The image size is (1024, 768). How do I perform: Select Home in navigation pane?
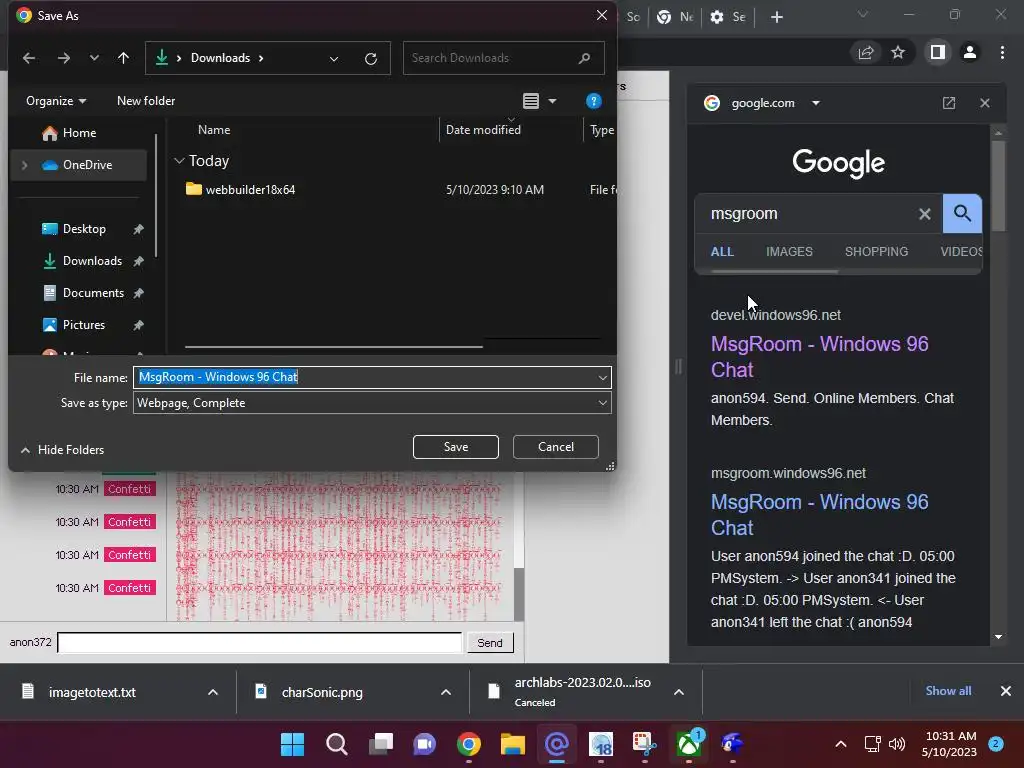[x=79, y=133]
